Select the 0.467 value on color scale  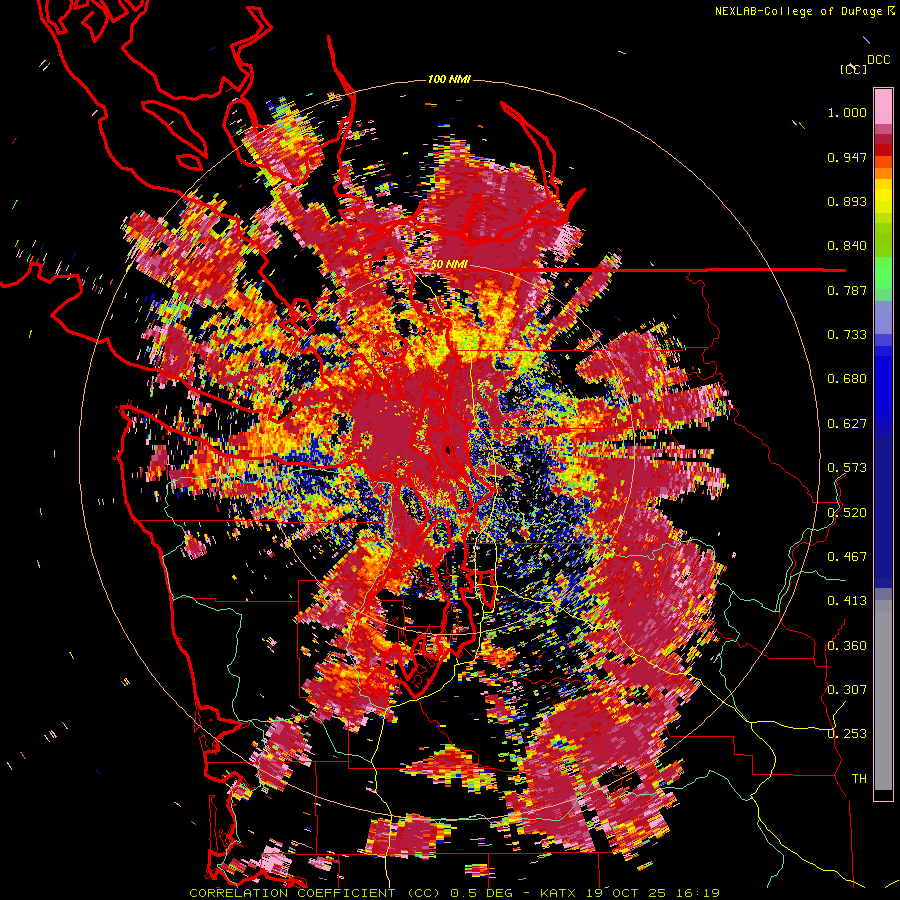[x=847, y=557]
